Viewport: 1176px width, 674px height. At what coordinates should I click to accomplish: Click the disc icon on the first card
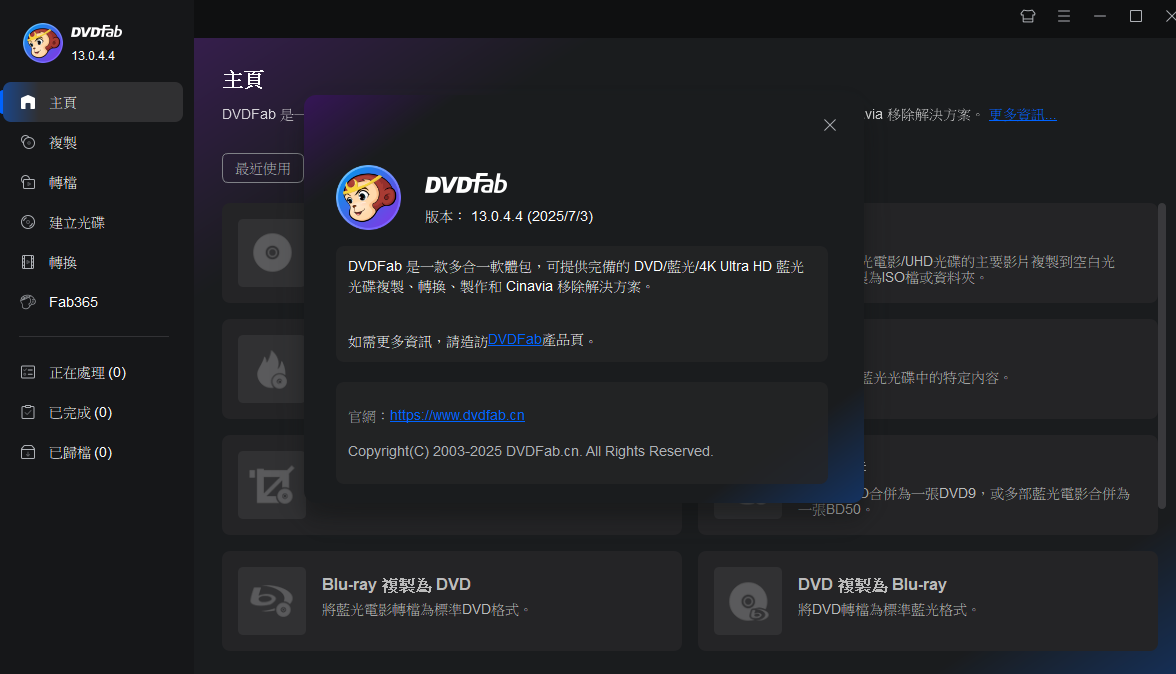271,253
